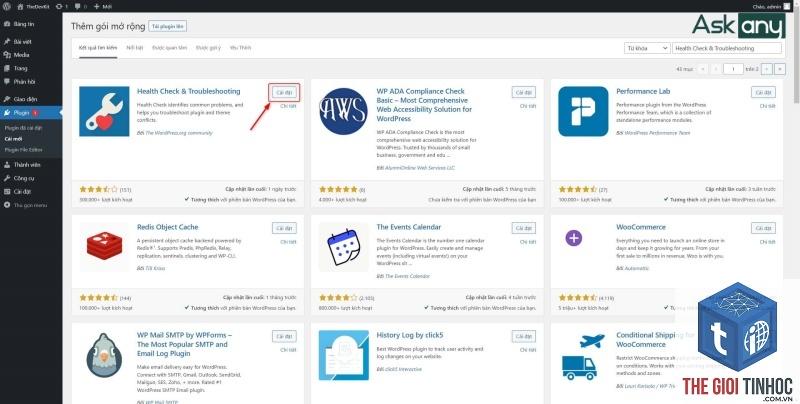Open the comments bubble in admin bar

point(78,7)
